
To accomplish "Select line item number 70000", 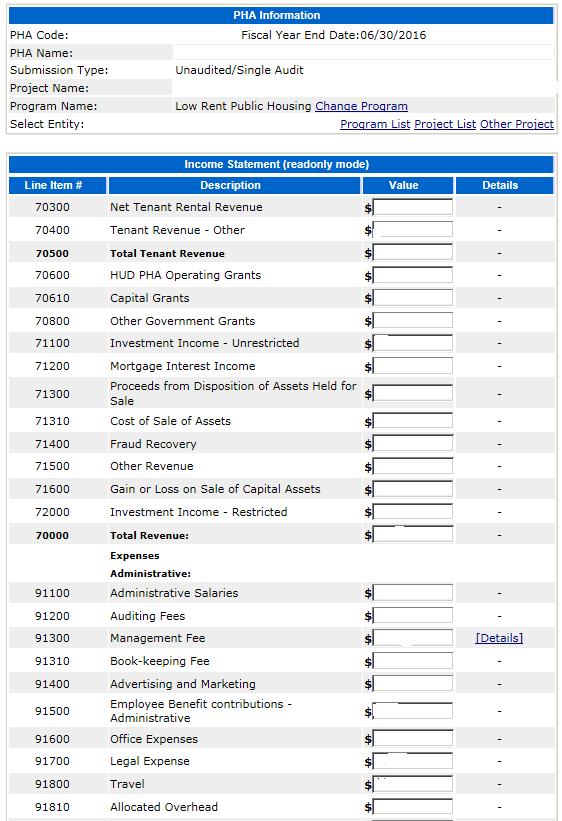I will (x=52, y=535).
